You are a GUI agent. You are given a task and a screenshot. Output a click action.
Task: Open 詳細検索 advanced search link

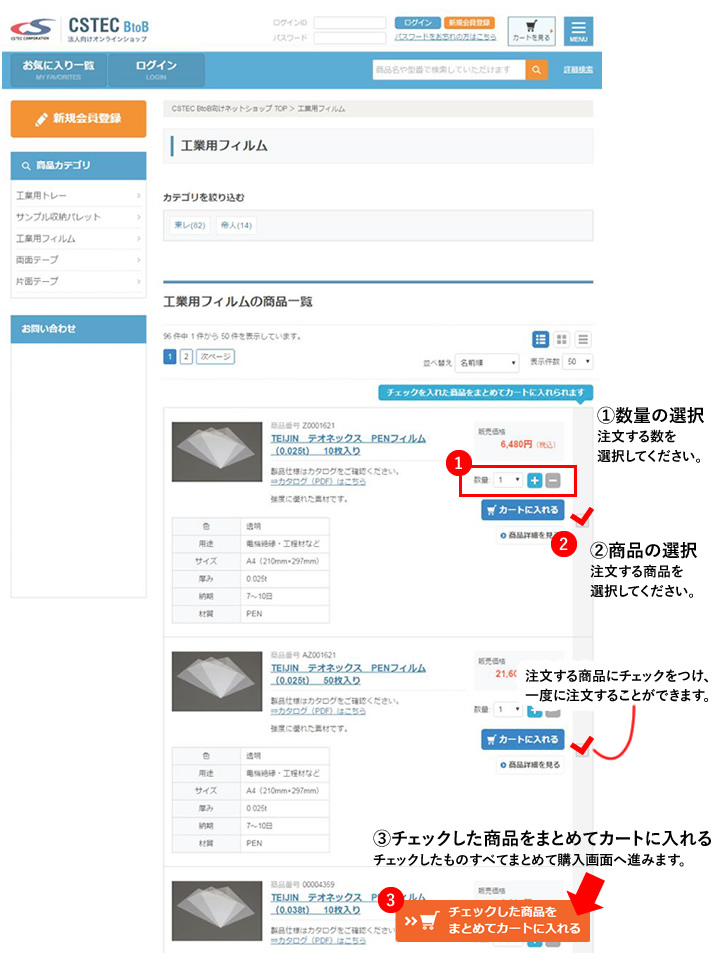(578, 70)
